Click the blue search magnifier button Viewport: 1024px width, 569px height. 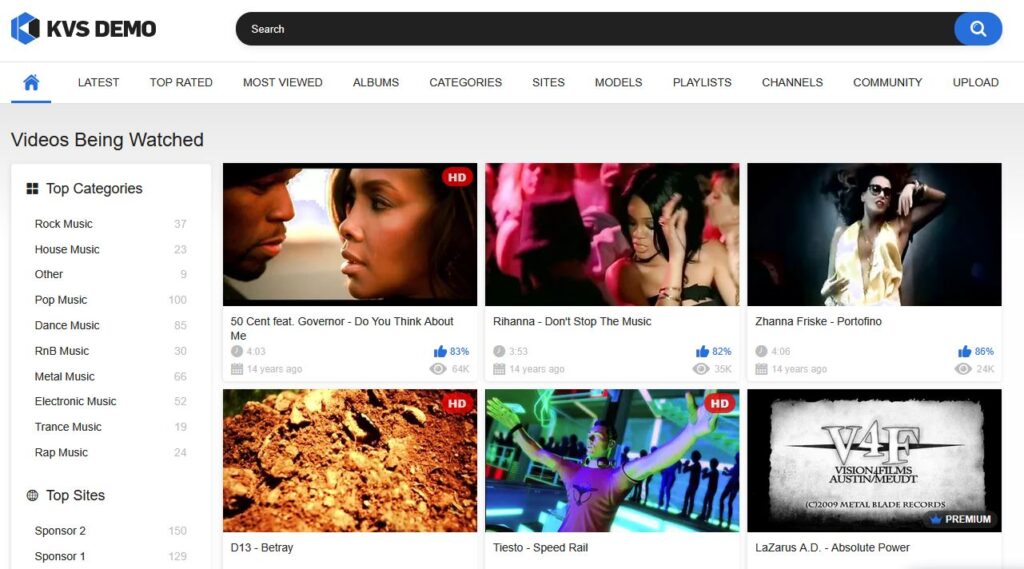tap(978, 29)
